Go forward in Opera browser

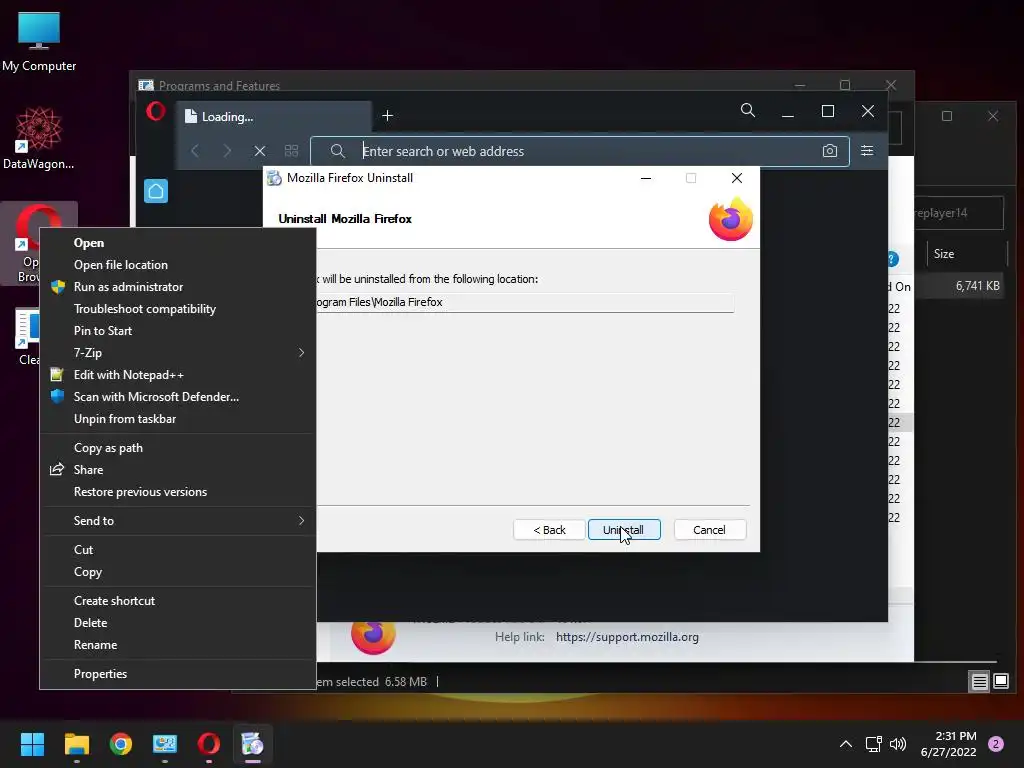tap(227, 151)
